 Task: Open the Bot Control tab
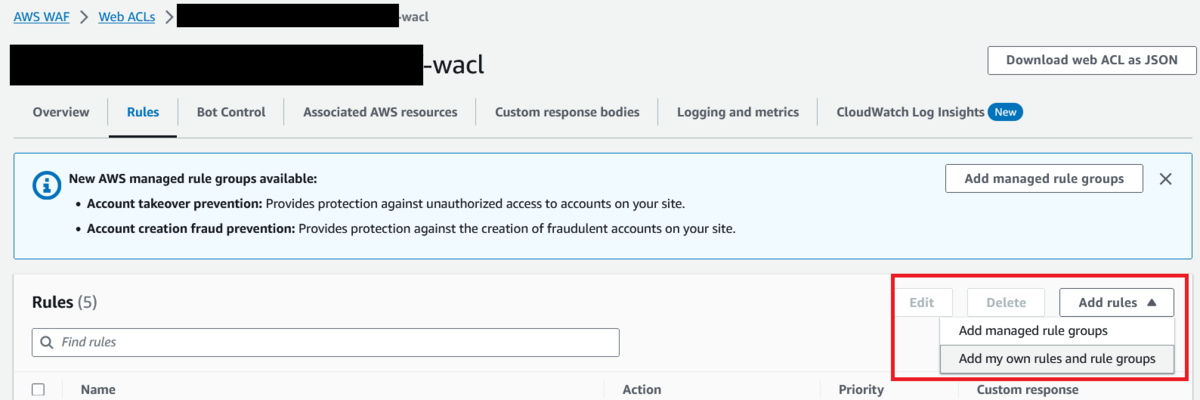click(x=231, y=112)
